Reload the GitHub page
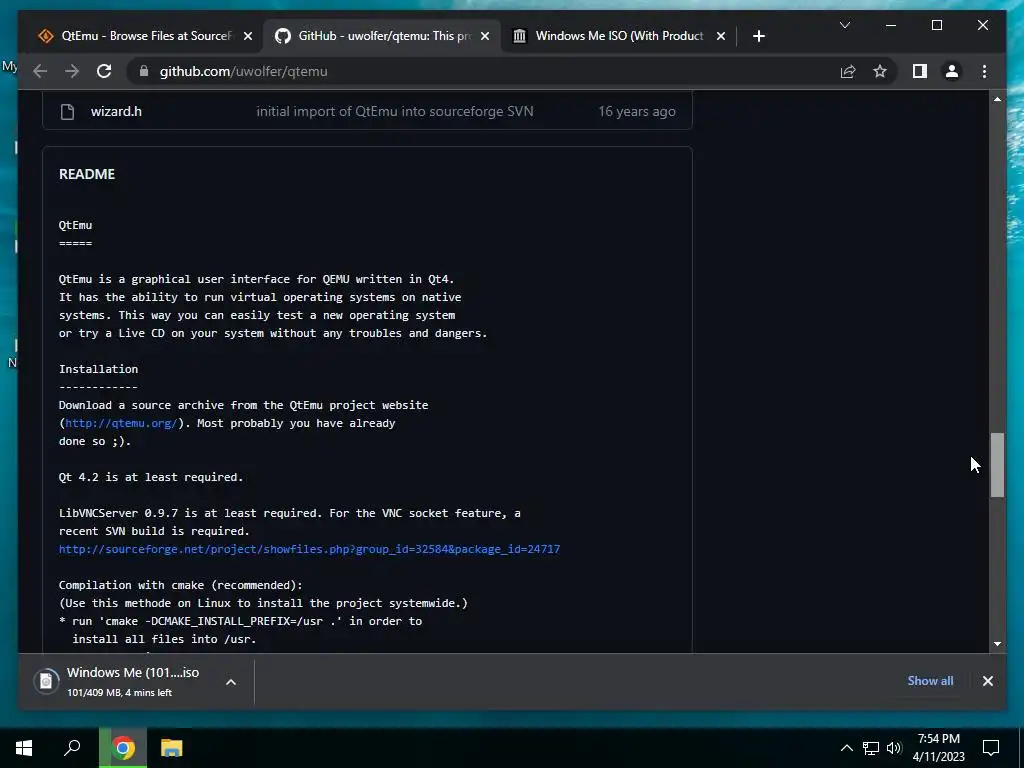Screen dimensions: 1024x768 pos(104,71)
